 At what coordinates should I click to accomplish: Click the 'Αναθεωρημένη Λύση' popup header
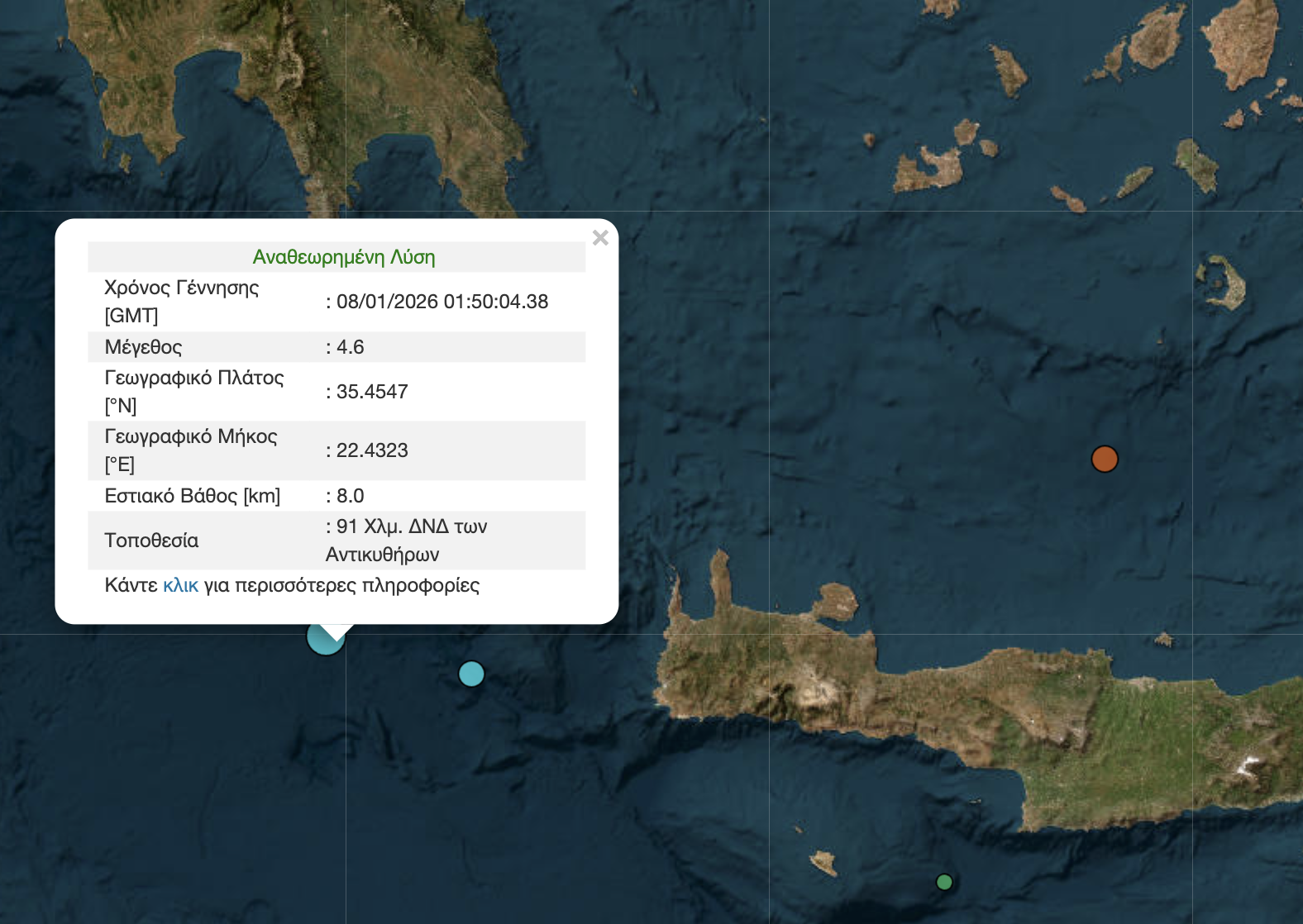tap(344, 257)
